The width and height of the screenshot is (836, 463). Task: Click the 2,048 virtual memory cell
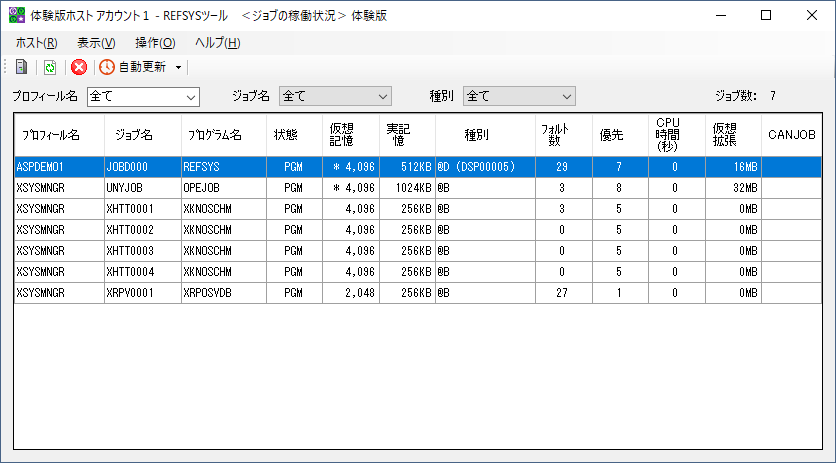point(351,293)
